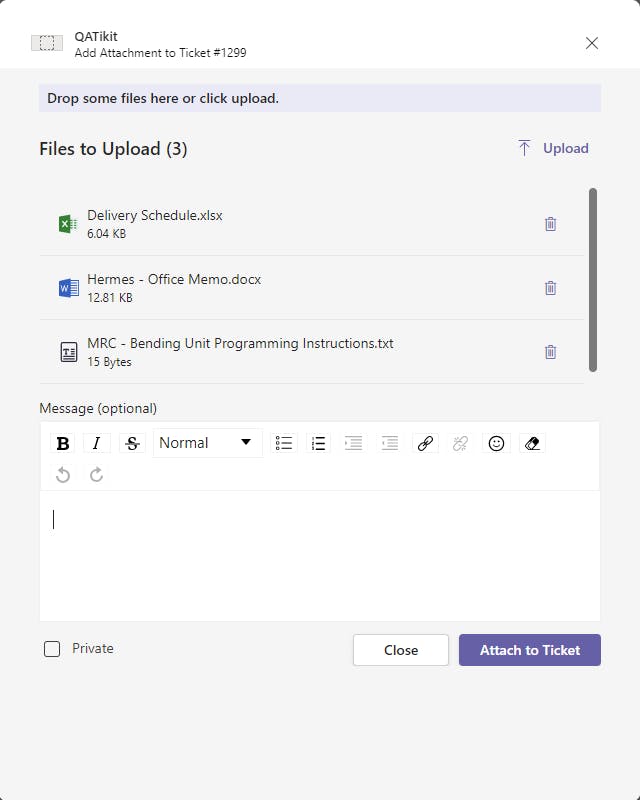Undo the last message edit
640x800 pixels.
tap(63, 474)
